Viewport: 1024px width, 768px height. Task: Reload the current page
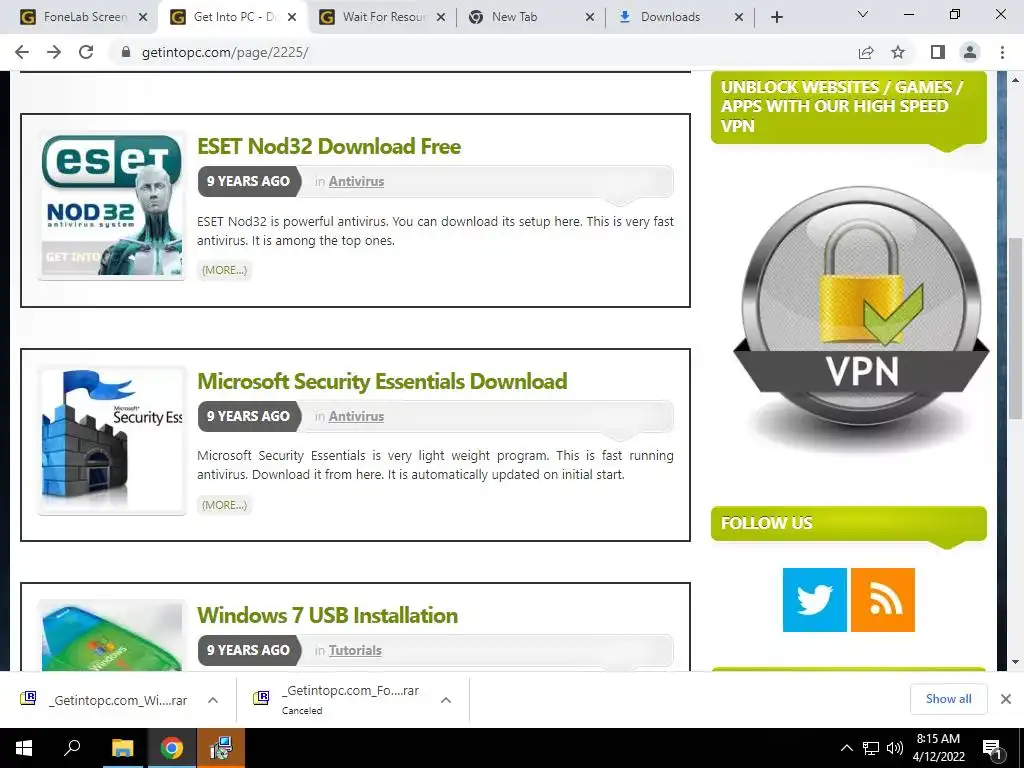[86, 52]
